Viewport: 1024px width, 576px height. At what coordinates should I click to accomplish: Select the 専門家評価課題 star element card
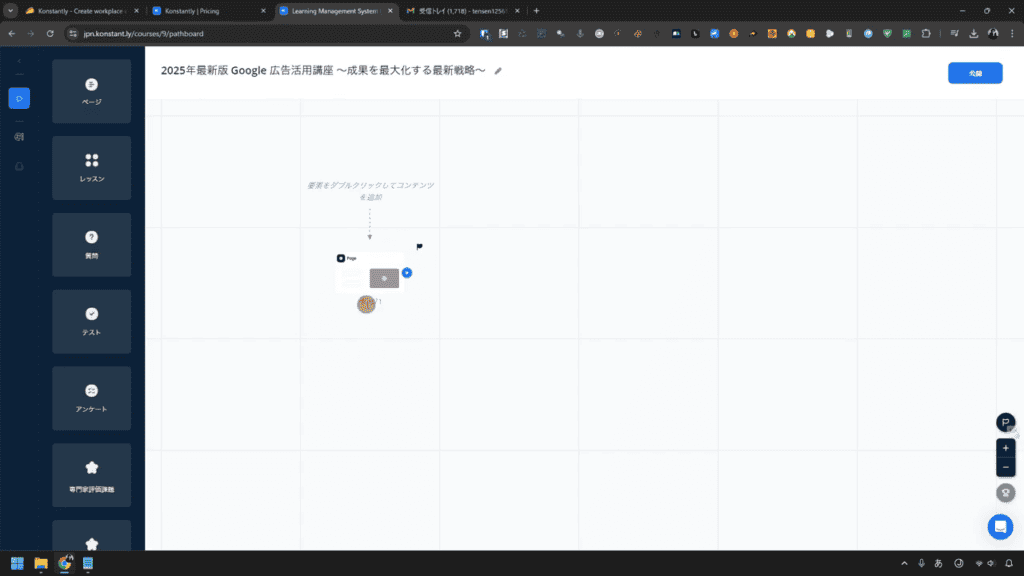(91, 475)
